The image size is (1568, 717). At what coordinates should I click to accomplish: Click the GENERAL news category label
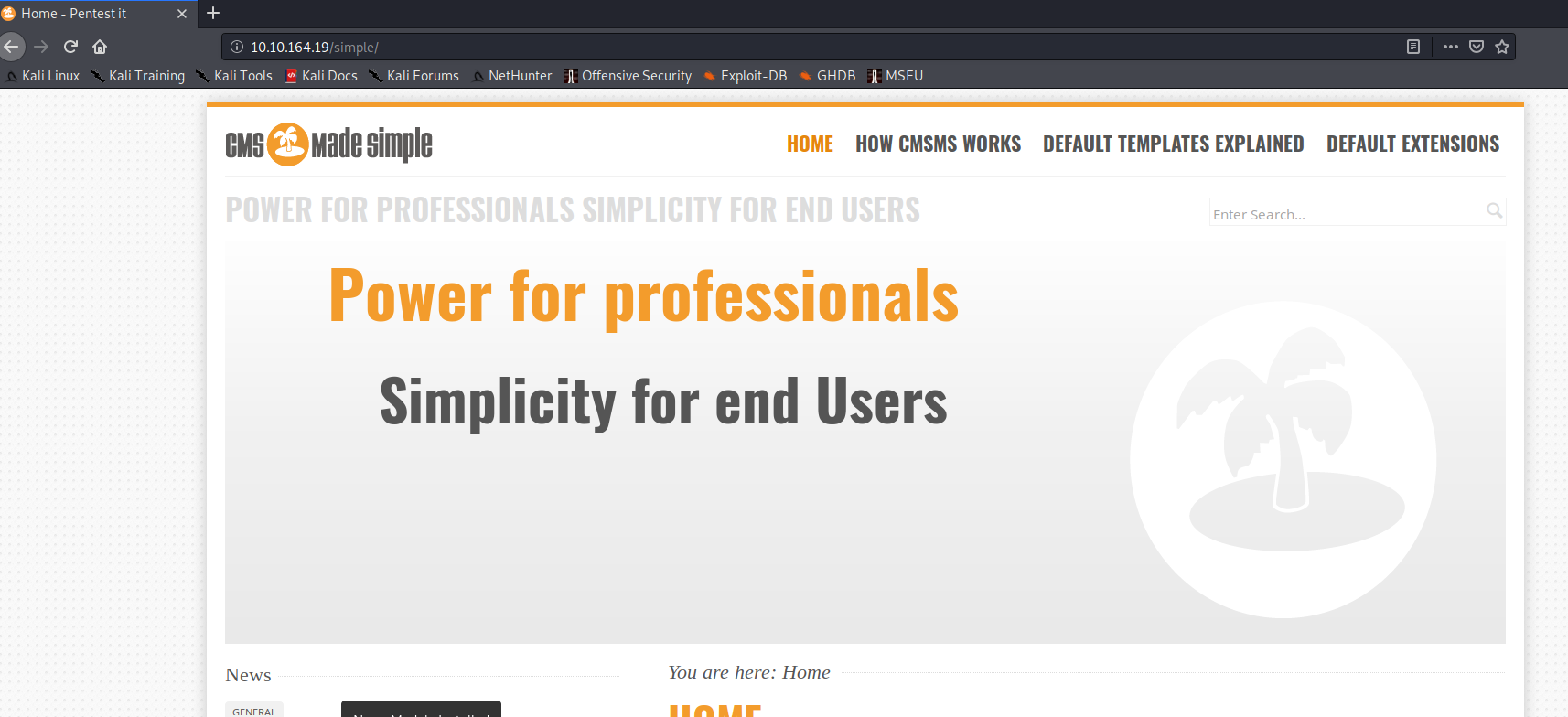click(253, 712)
